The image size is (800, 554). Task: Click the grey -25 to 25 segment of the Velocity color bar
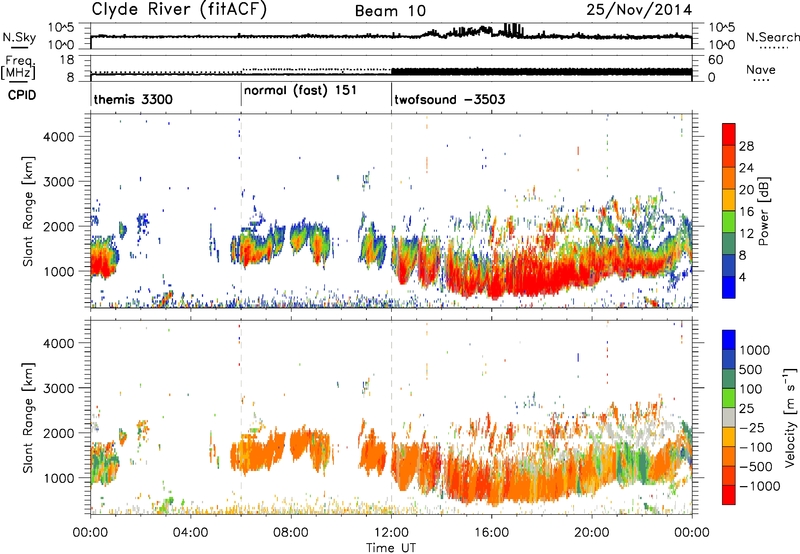pyautogui.click(x=729, y=418)
